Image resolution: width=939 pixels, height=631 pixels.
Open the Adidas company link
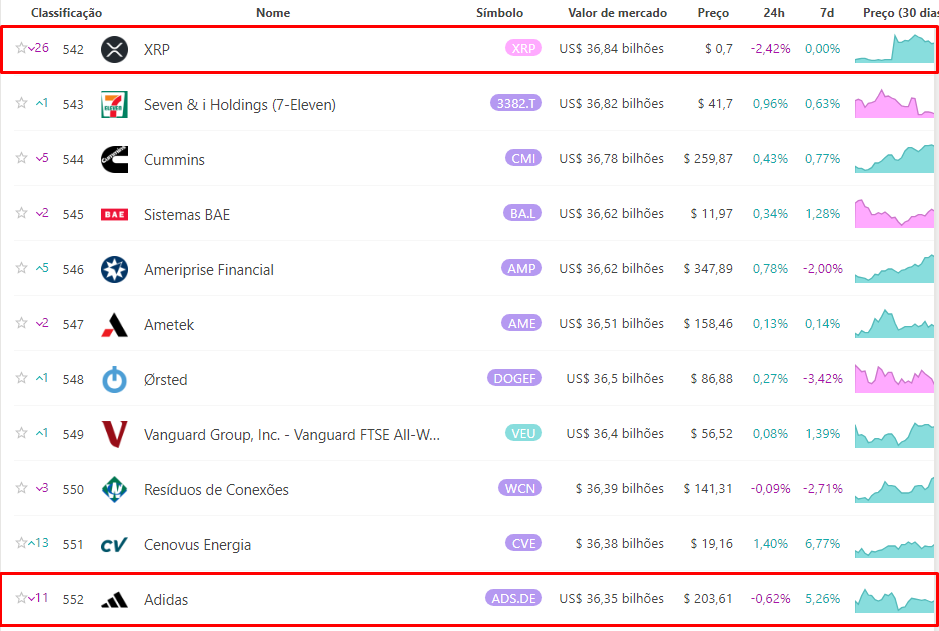[166, 600]
